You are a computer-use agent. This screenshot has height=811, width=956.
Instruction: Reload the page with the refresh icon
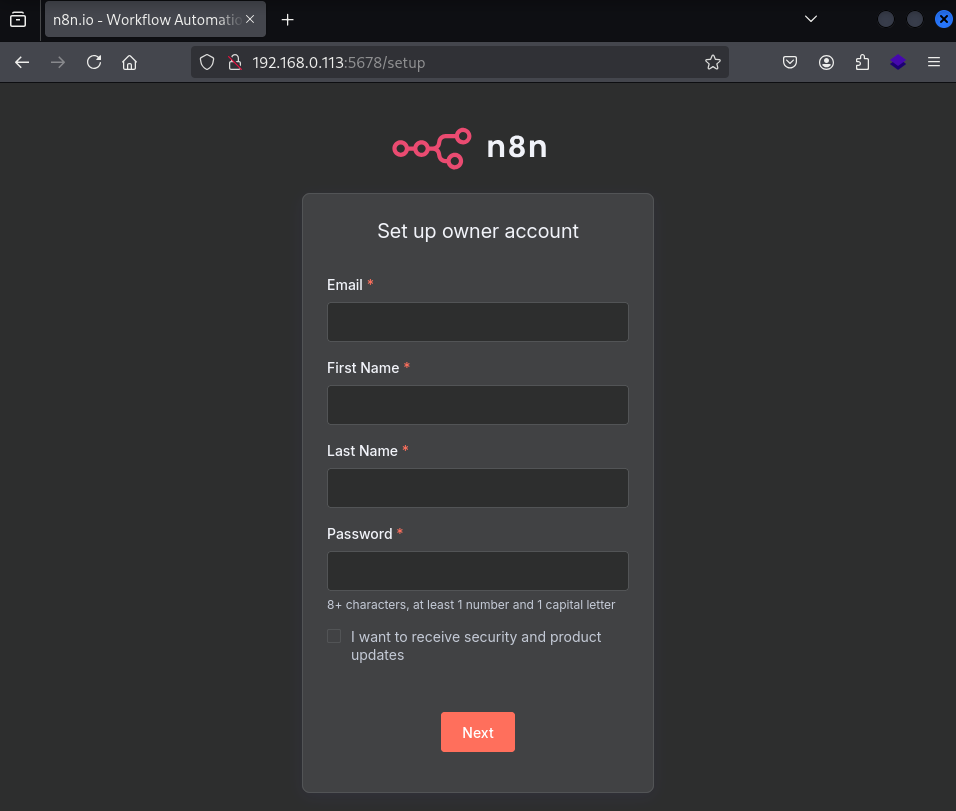[x=94, y=62]
